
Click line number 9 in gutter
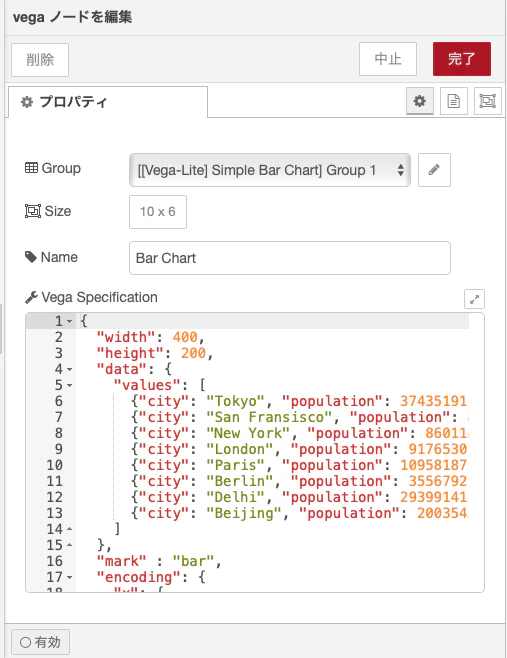click(x=58, y=449)
